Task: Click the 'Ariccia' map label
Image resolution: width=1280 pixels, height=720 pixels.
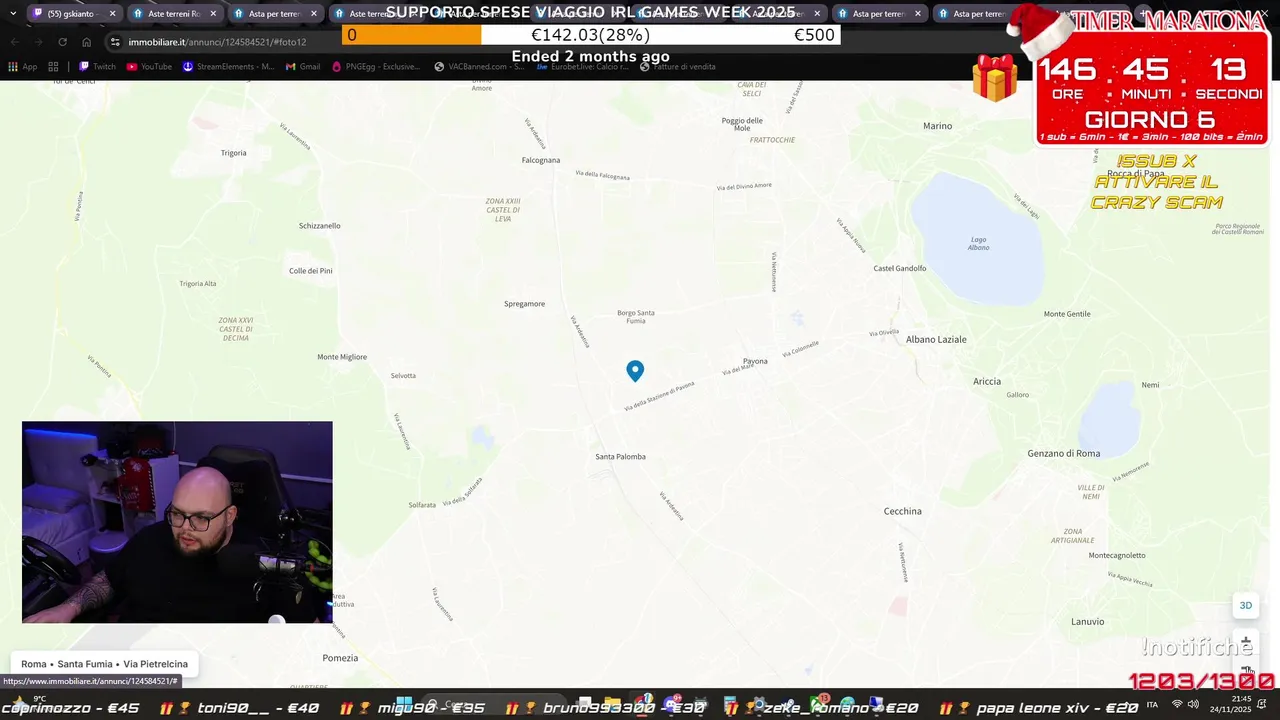Action: 987,382
